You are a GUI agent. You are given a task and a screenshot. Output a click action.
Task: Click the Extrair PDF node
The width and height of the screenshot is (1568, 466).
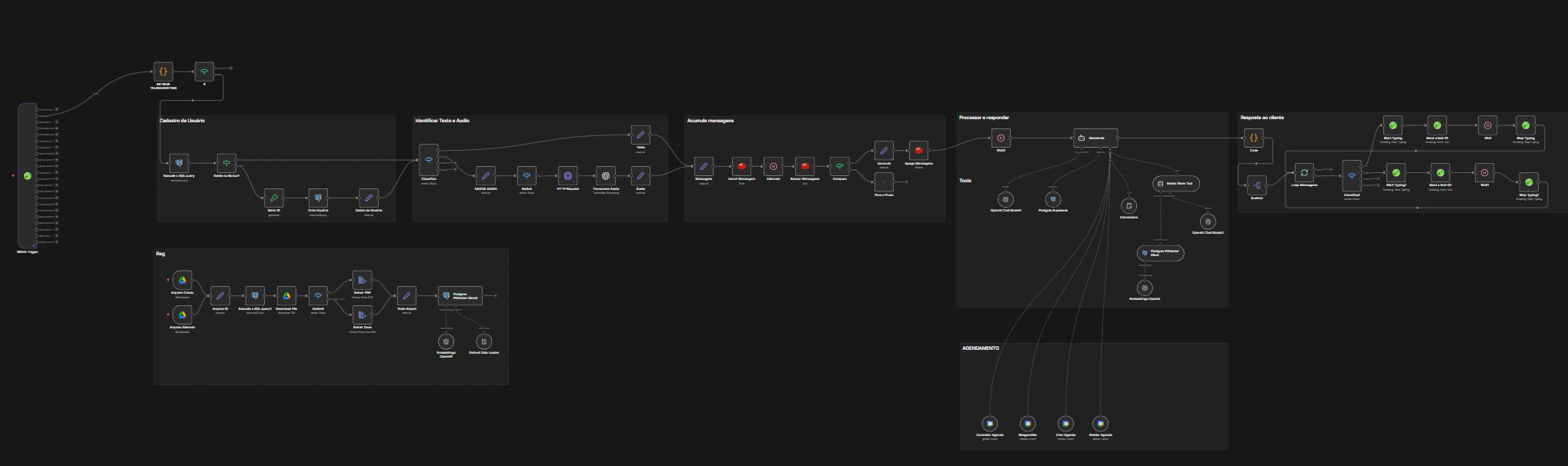[363, 280]
